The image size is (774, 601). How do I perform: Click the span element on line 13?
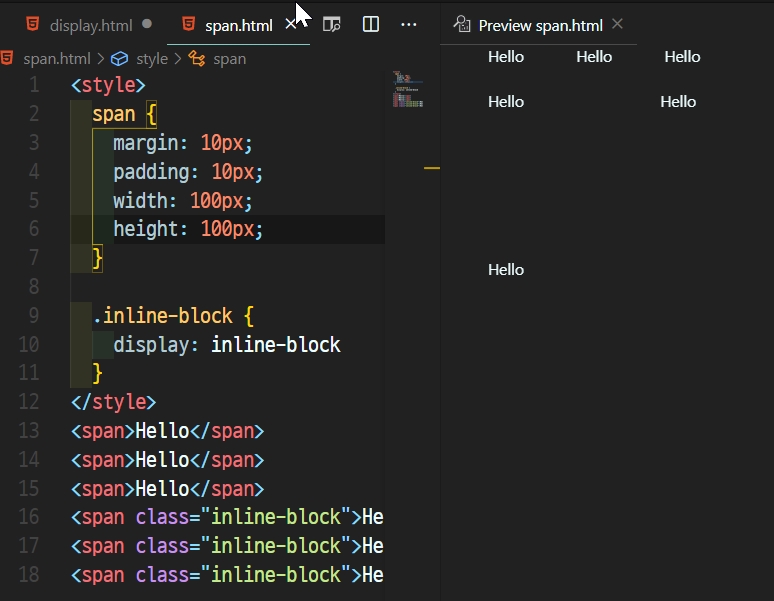click(x=167, y=431)
